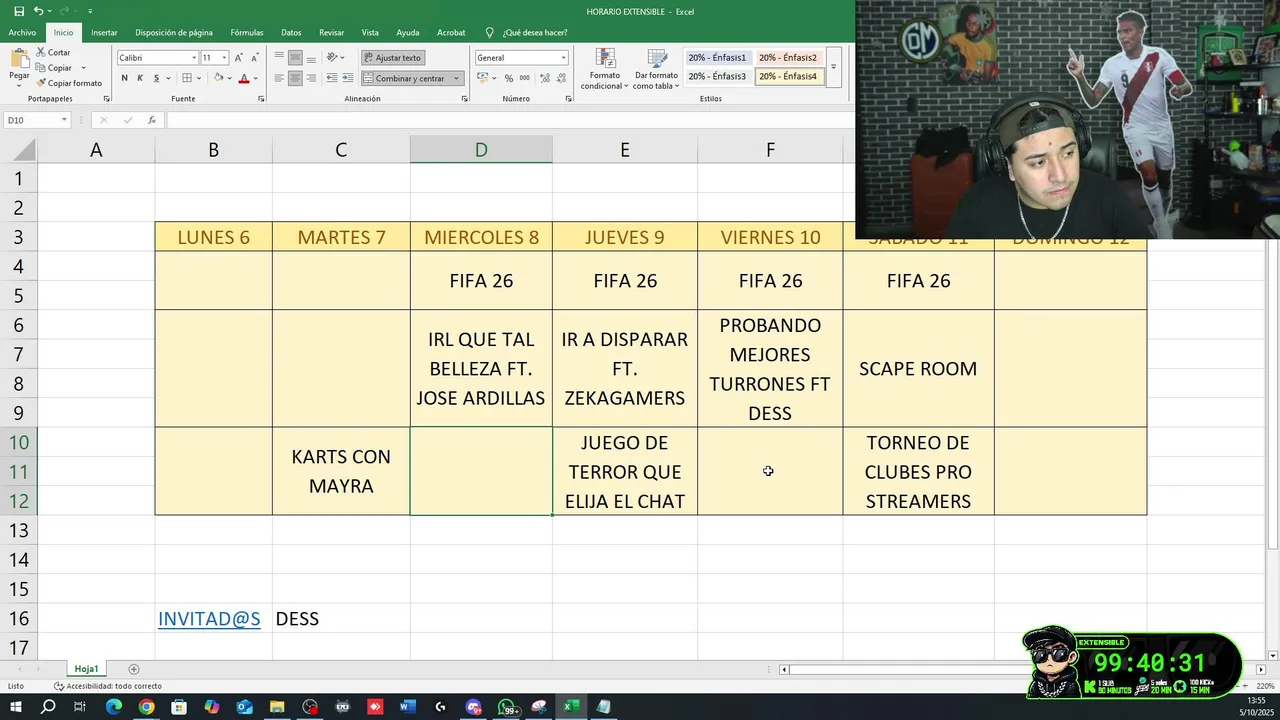Click the INVITAD@S hyperlink
1280x720 pixels.
tap(209, 619)
